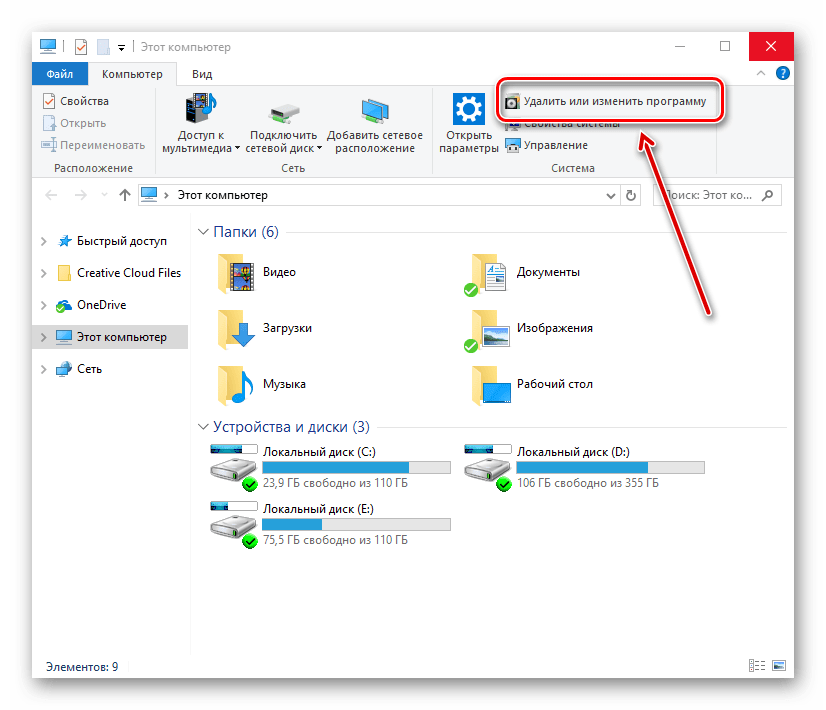Collapse the ribbon with the chevron

[761, 73]
